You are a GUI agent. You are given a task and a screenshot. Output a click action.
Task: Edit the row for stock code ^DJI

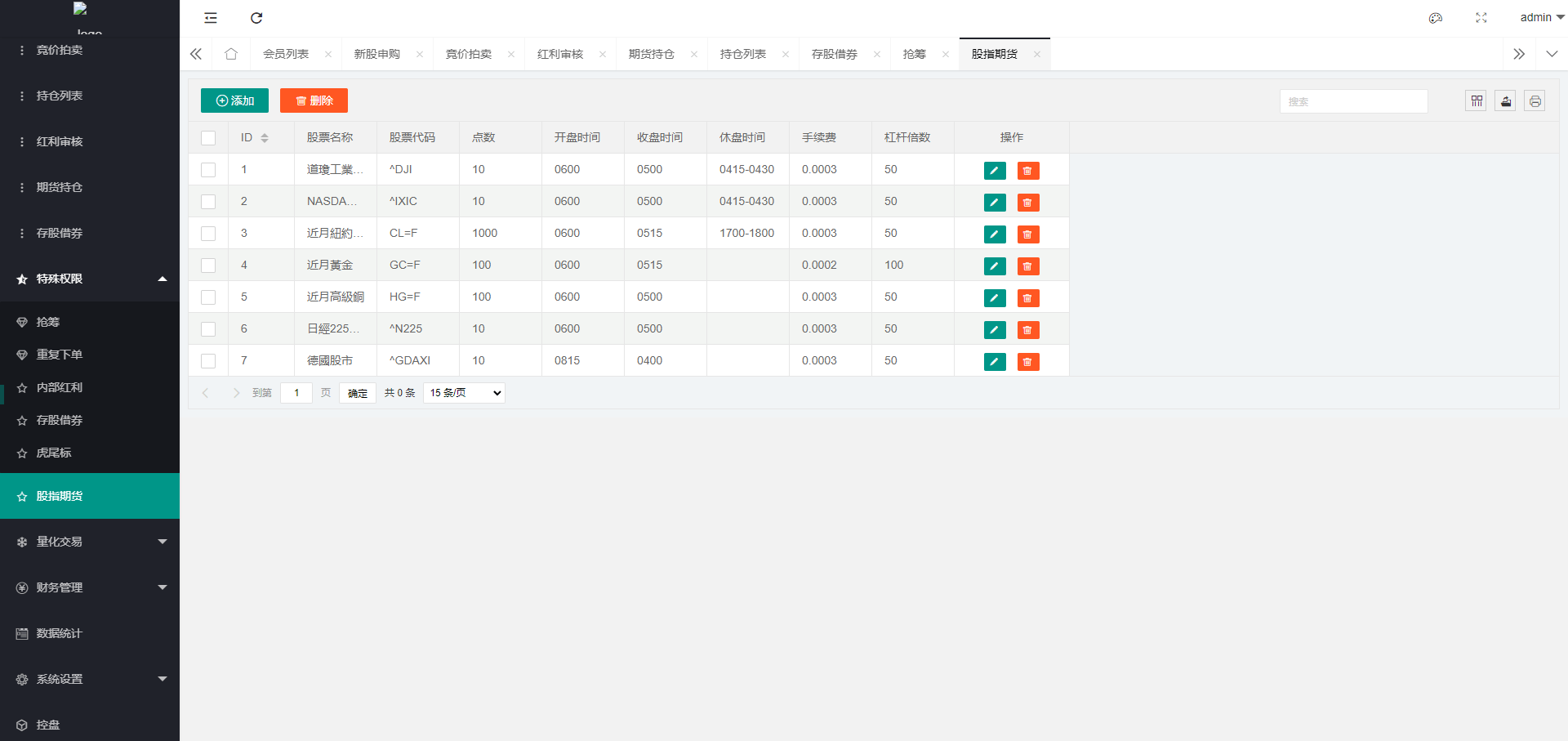pos(994,170)
